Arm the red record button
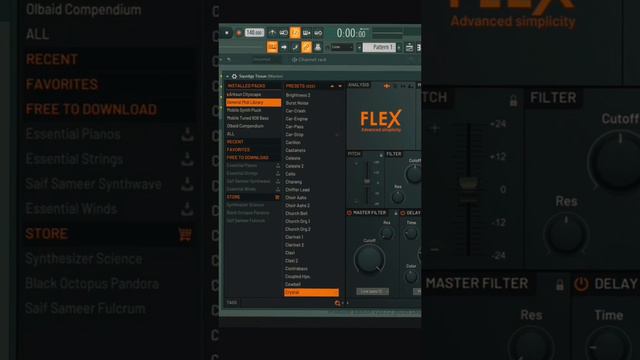The width and height of the screenshot is (640, 360). (239, 33)
